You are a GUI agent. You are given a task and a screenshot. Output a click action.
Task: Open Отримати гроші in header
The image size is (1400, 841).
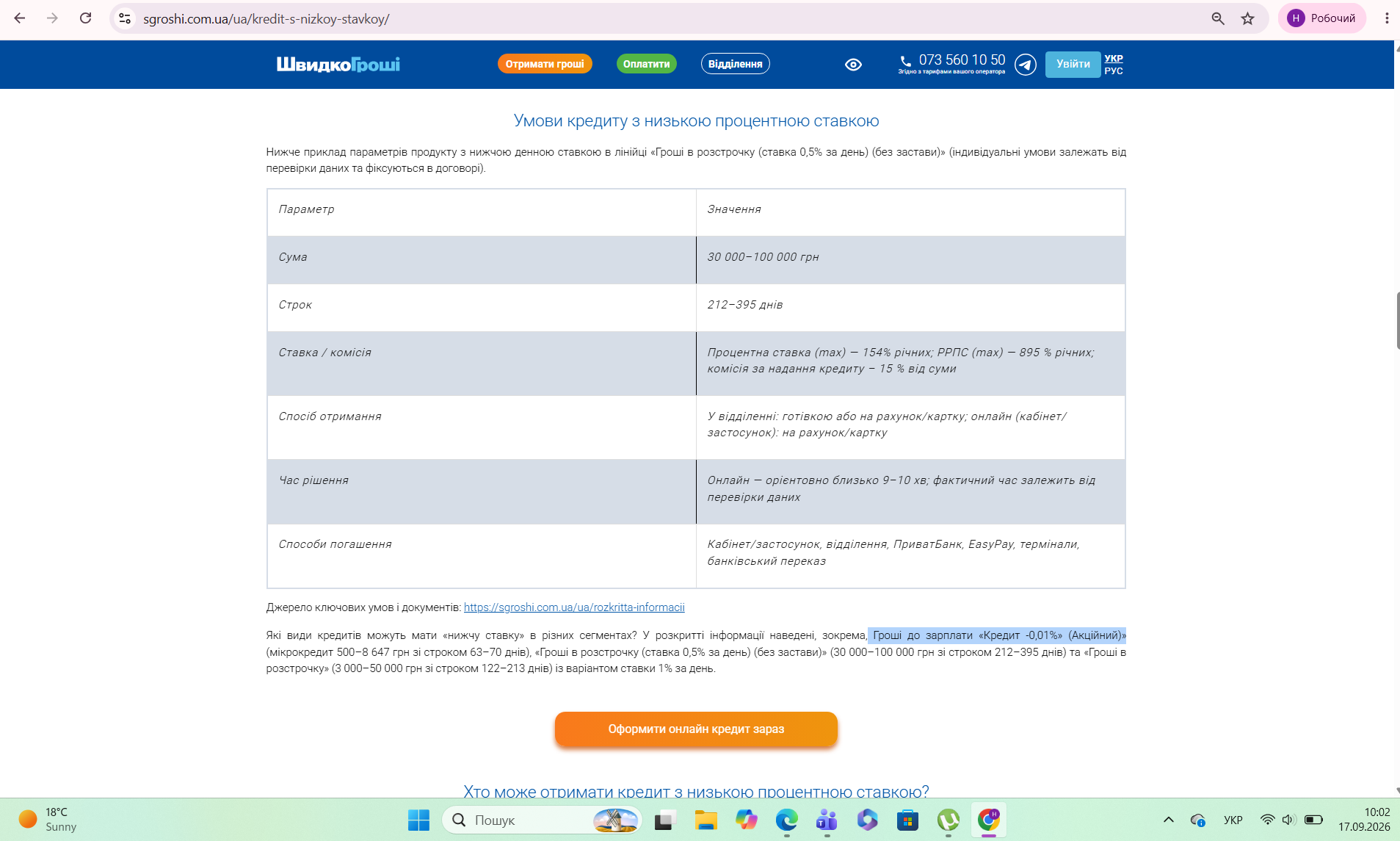[x=545, y=64]
